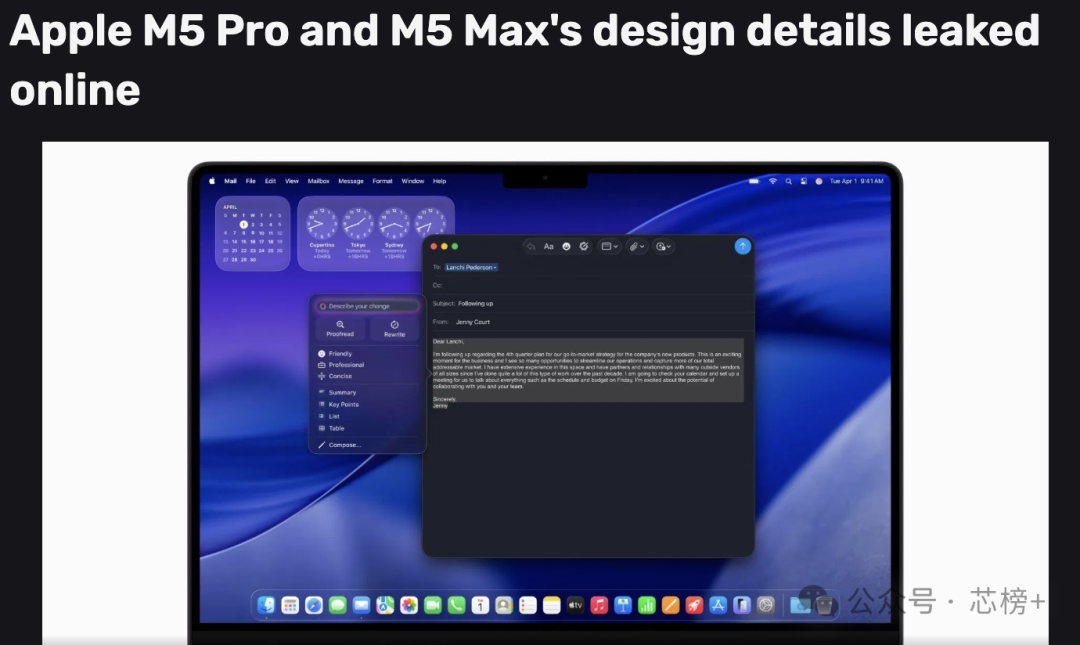The width and height of the screenshot is (1080, 645).
Task: Send the email using the blue arrow
Action: click(743, 247)
